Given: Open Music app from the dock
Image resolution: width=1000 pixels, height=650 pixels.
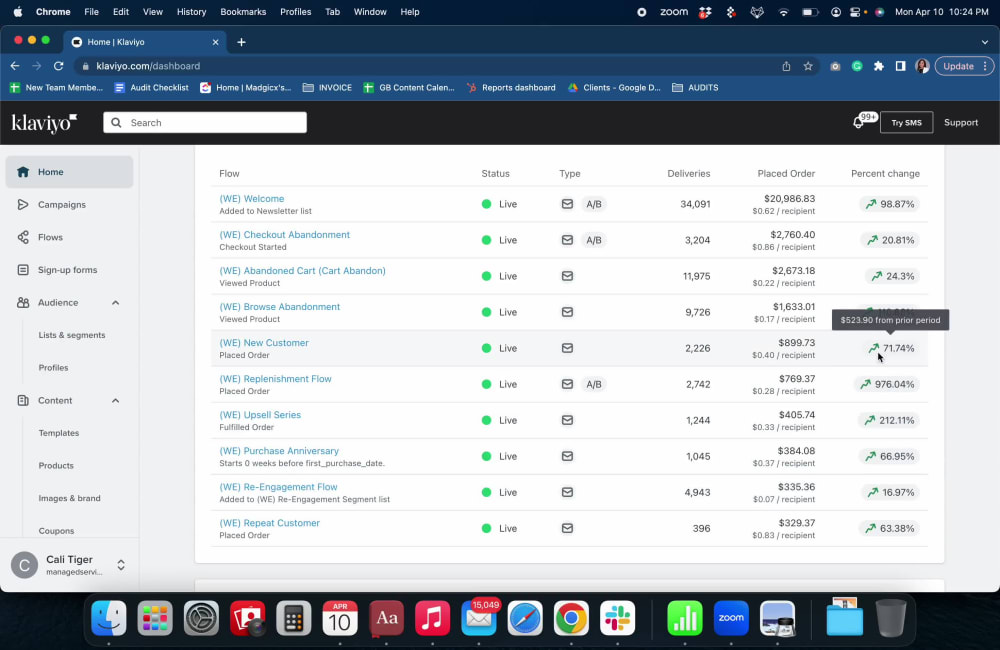Looking at the screenshot, I should [x=432, y=618].
